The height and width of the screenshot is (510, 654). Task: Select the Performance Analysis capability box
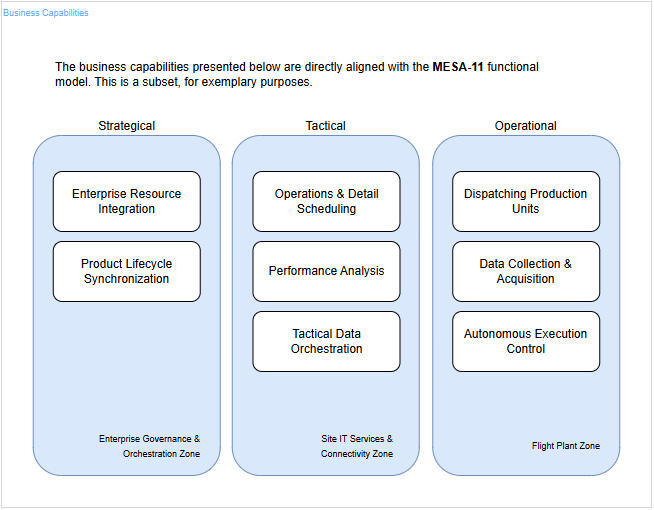coord(326,271)
